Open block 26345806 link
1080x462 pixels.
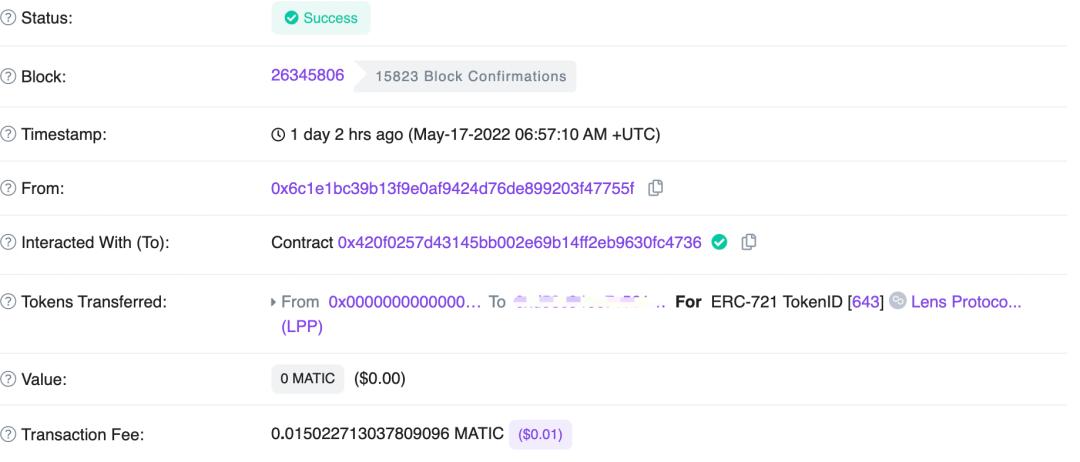pos(308,75)
